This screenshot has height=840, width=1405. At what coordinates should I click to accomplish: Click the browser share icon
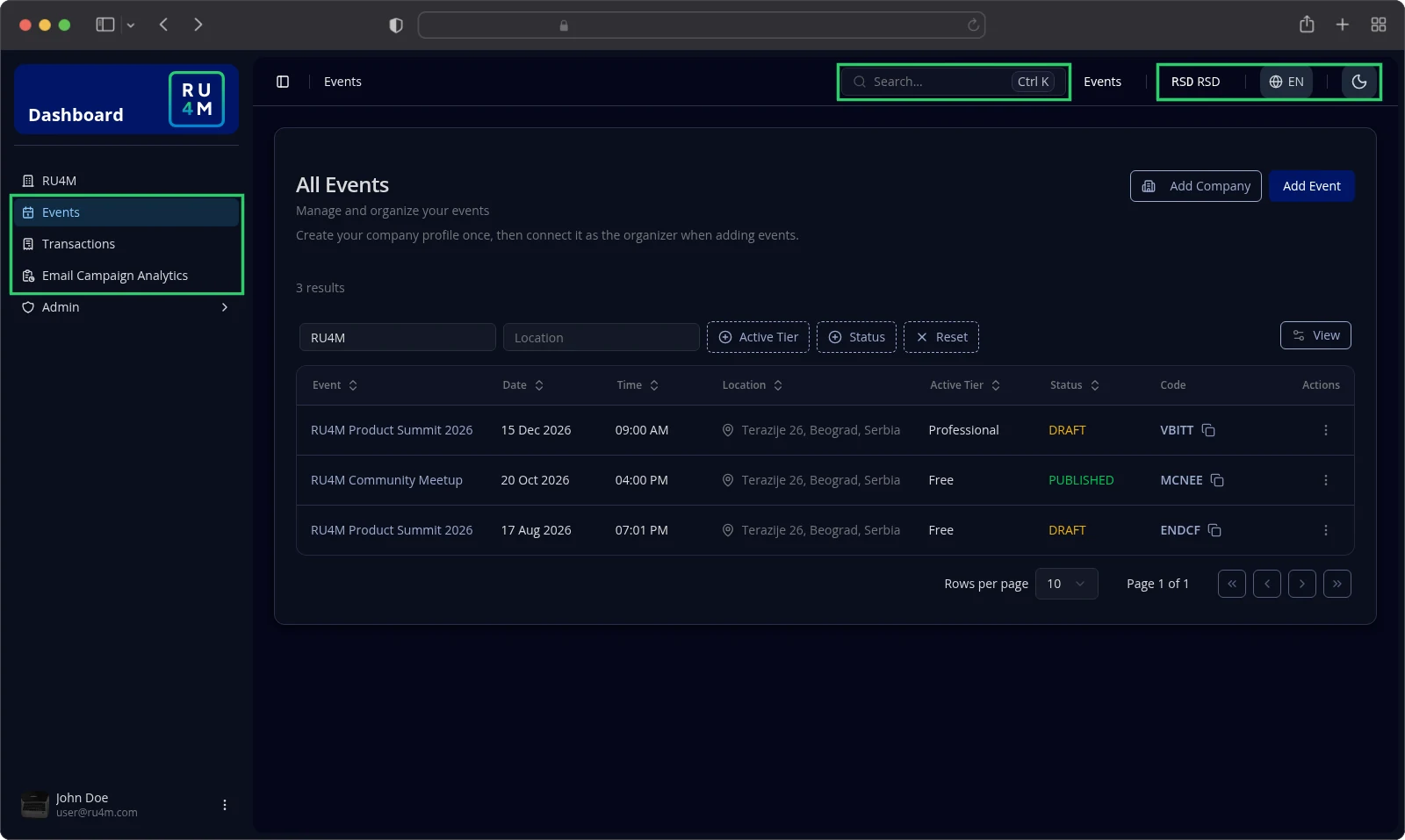[x=1307, y=25]
